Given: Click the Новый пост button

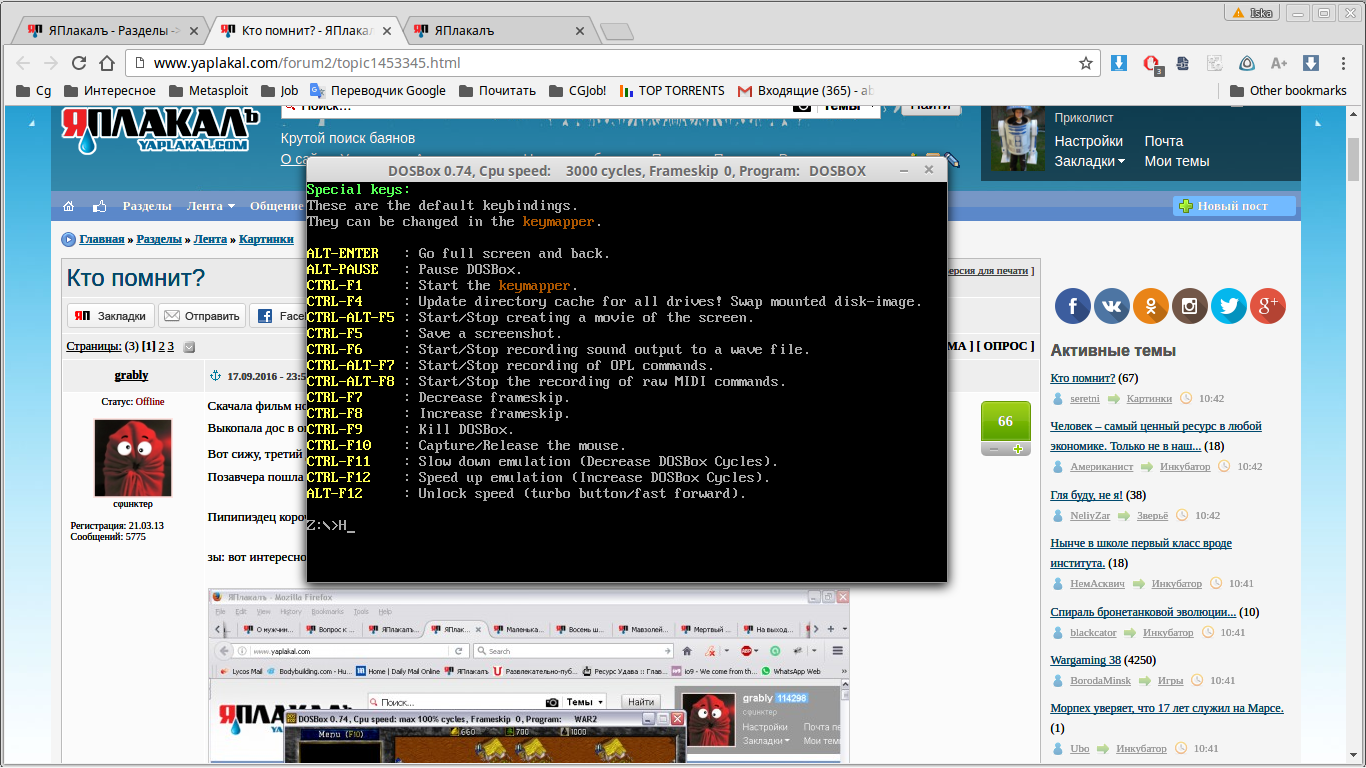Looking at the screenshot, I should click(x=1234, y=206).
